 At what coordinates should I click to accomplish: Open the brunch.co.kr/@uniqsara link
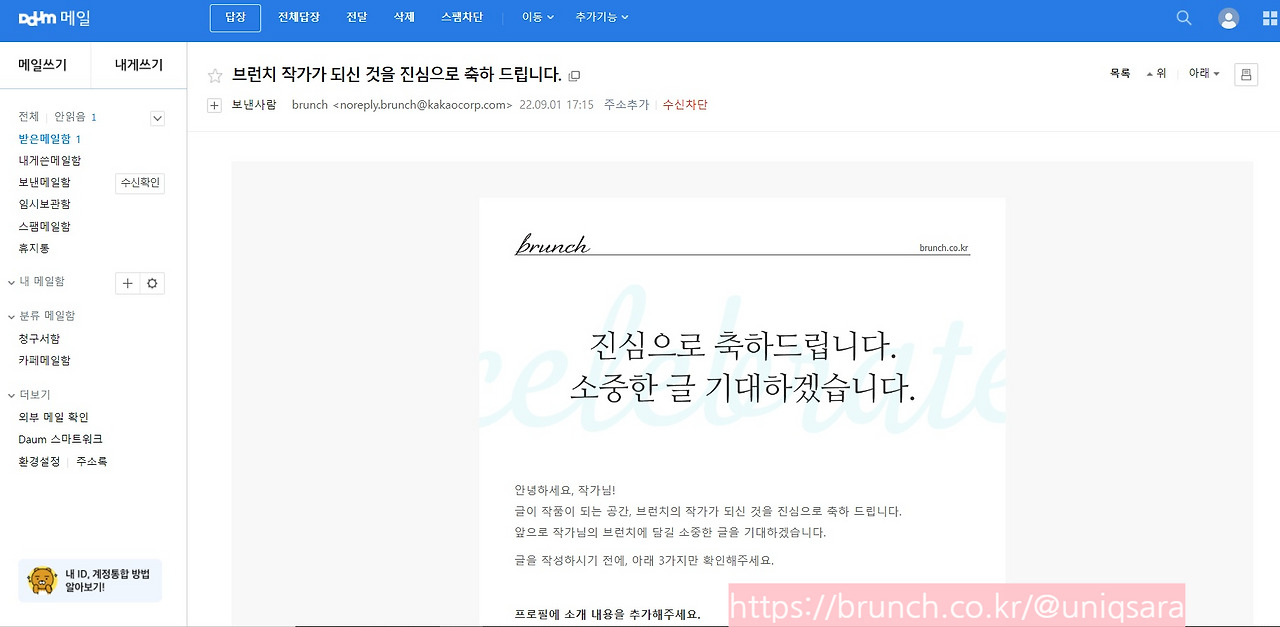coord(955,606)
